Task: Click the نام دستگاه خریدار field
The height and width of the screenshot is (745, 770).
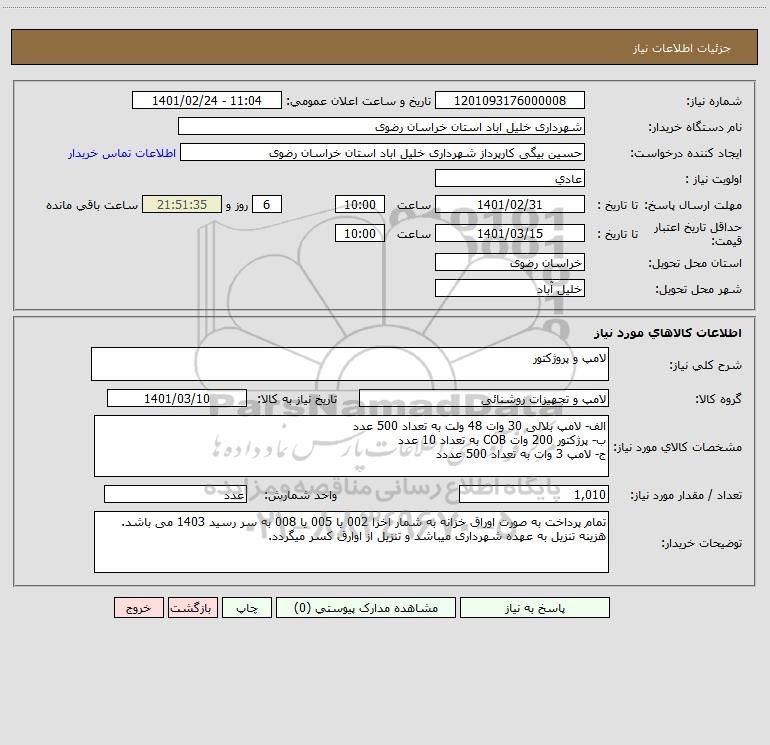Action: point(381,126)
